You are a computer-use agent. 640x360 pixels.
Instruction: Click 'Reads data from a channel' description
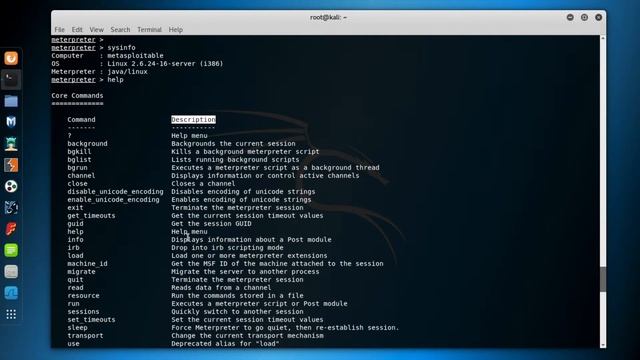(221, 288)
